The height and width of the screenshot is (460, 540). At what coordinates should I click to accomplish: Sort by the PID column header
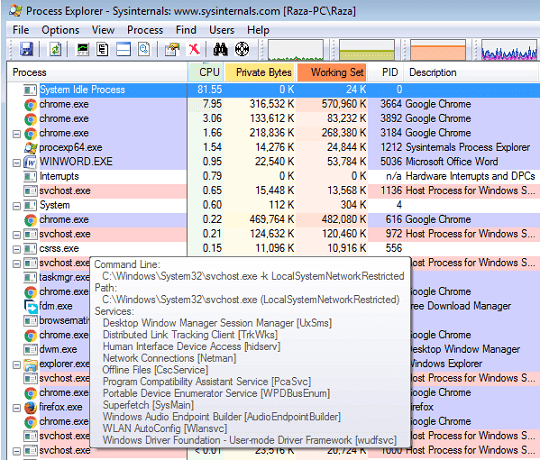(x=386, y=72)
